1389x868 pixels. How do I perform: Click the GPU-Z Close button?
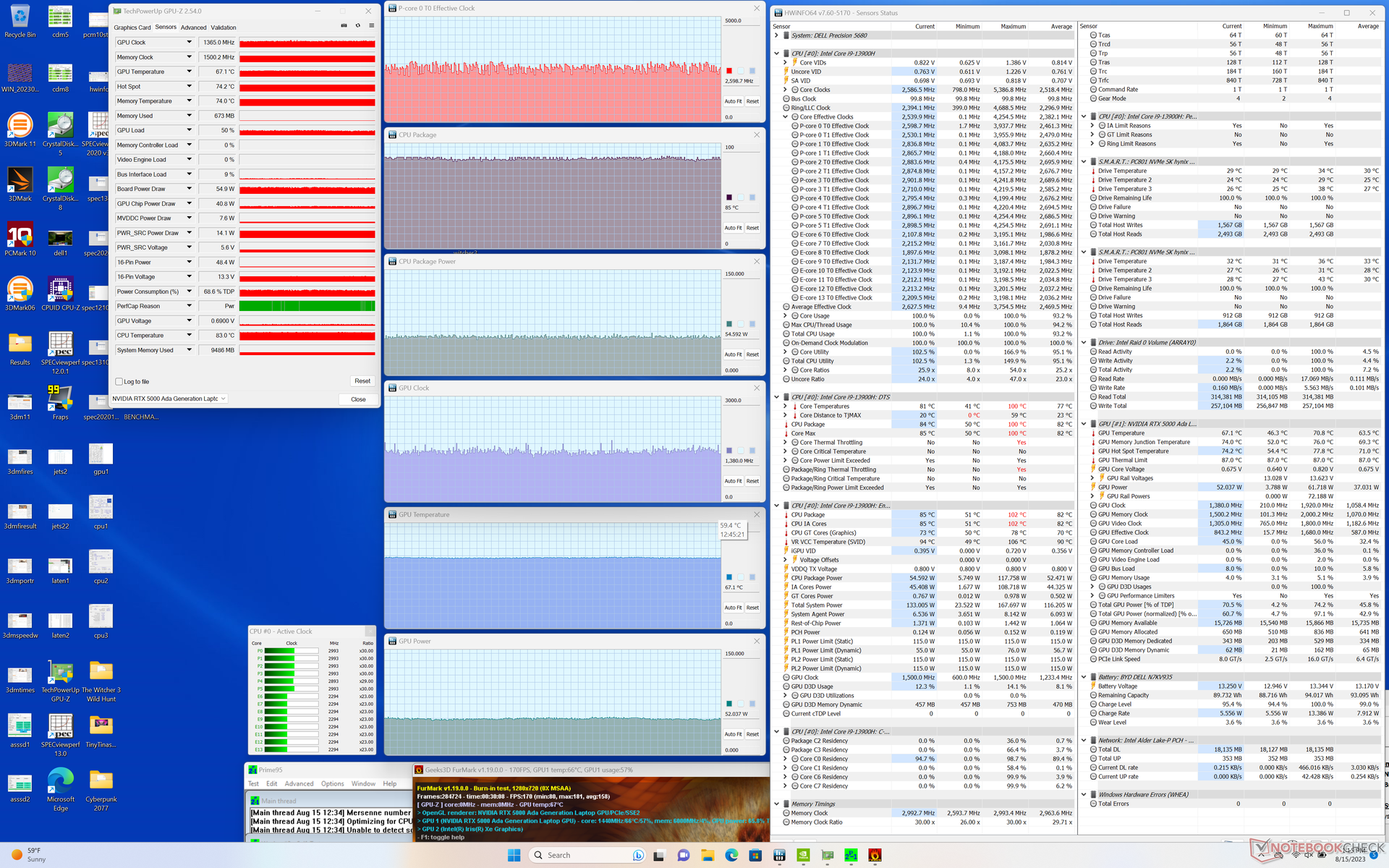pyautogui.click(x=358, y=399)
